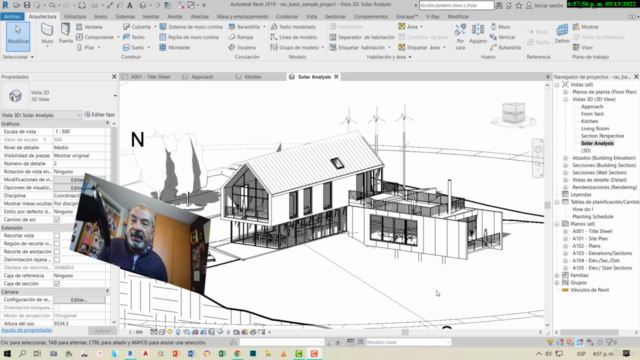This screenshot has width=640, height=360.
Task: Toggle Recorte de anotación checkbox
Action: point(57,252)
